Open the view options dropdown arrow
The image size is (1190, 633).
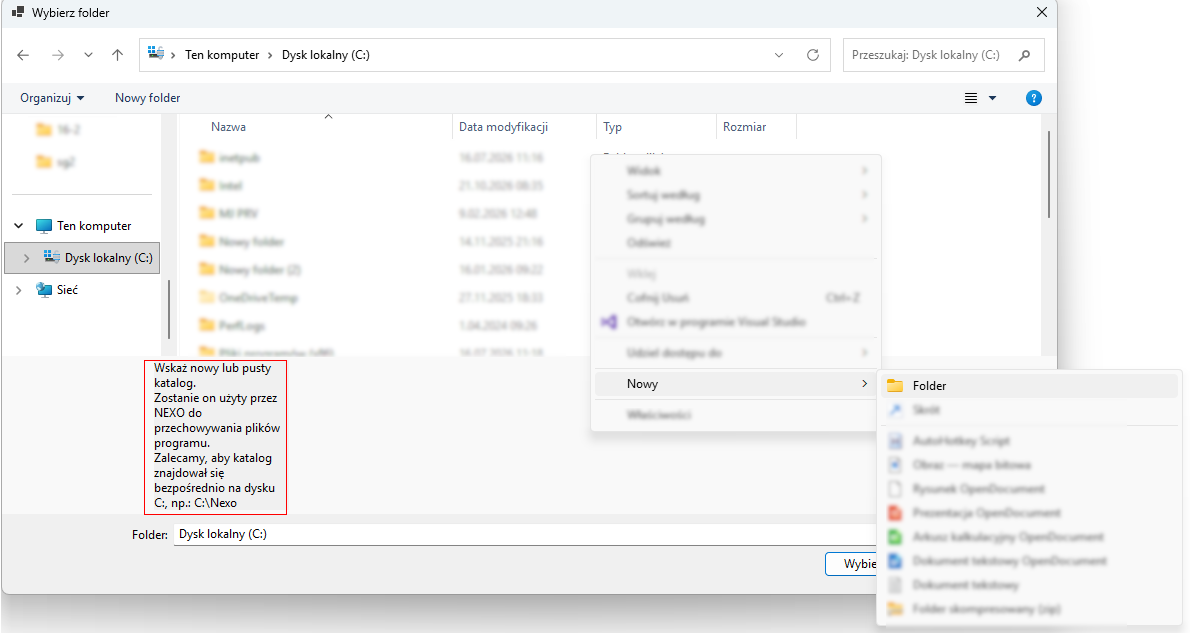(x=992, y=98)
